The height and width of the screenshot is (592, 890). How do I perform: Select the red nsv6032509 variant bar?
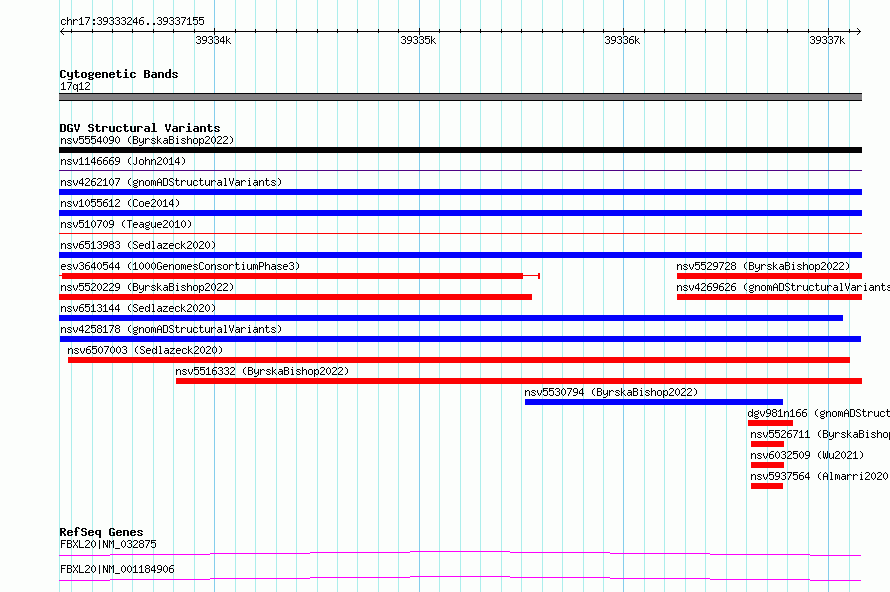[x=767, y=465]
